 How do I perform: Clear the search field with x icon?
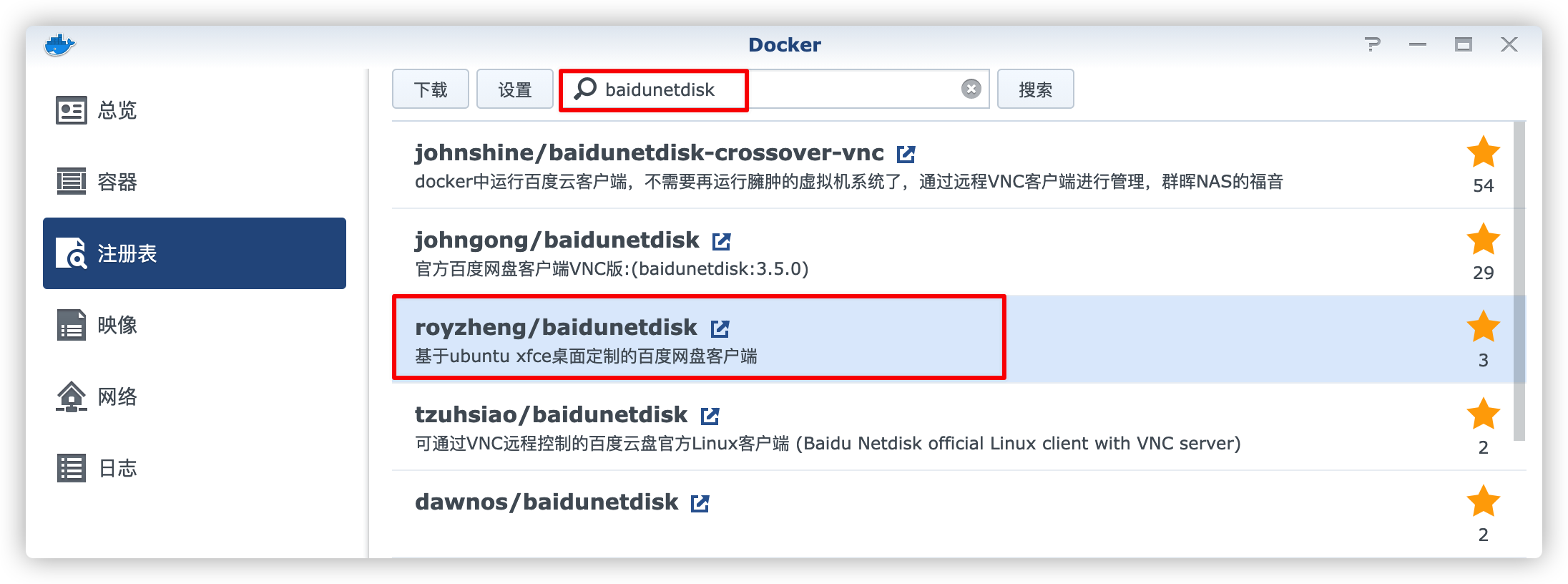[971, 89]
